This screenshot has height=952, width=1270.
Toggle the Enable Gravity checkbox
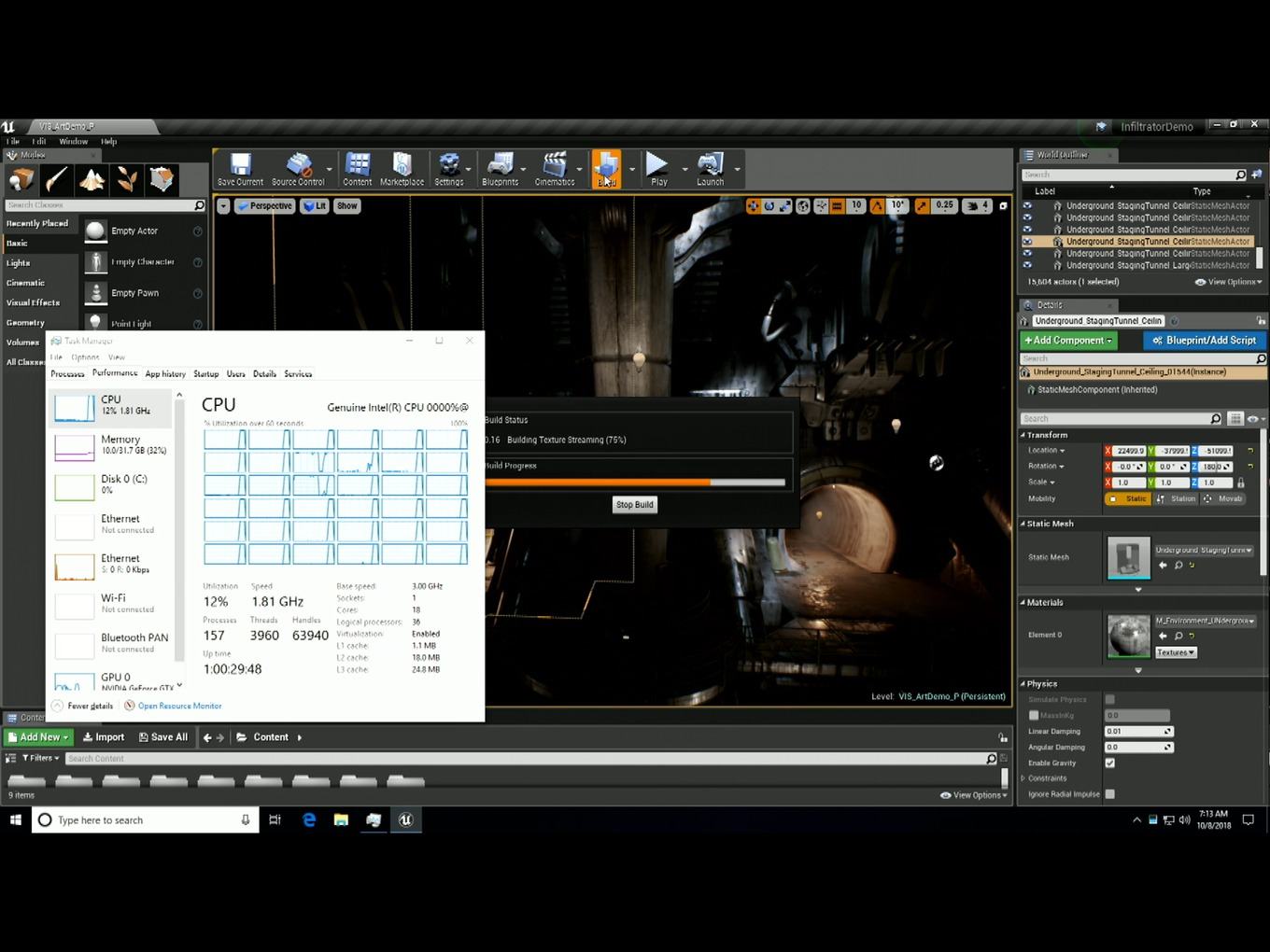pyautogui.click(x=1109, y=763)
